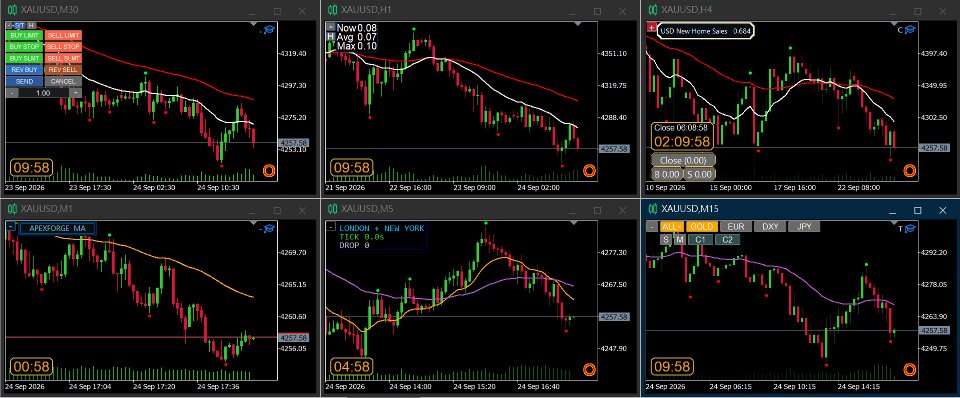
Task: Collapse the H1 spread panel with minus
Action: click(x=331, y=27)
